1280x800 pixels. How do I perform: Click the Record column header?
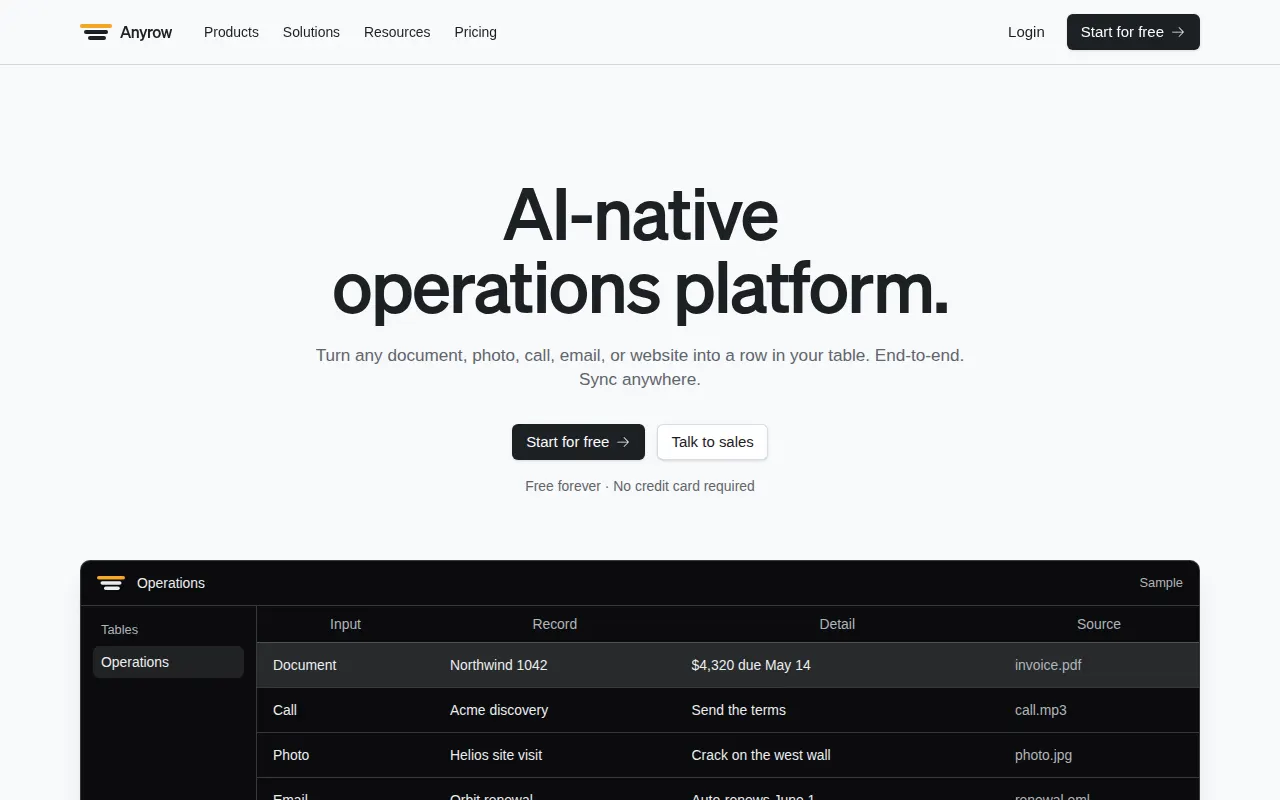coord(555,624)
